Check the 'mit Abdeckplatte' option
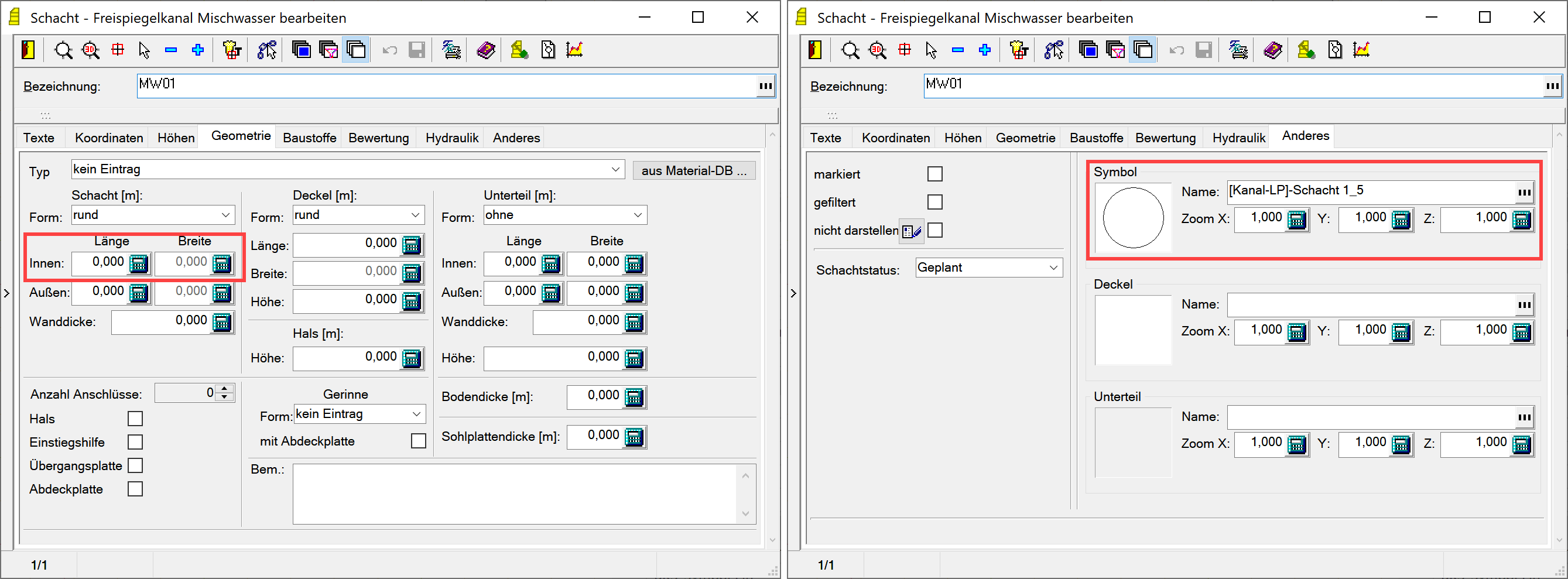 [418, 441]
